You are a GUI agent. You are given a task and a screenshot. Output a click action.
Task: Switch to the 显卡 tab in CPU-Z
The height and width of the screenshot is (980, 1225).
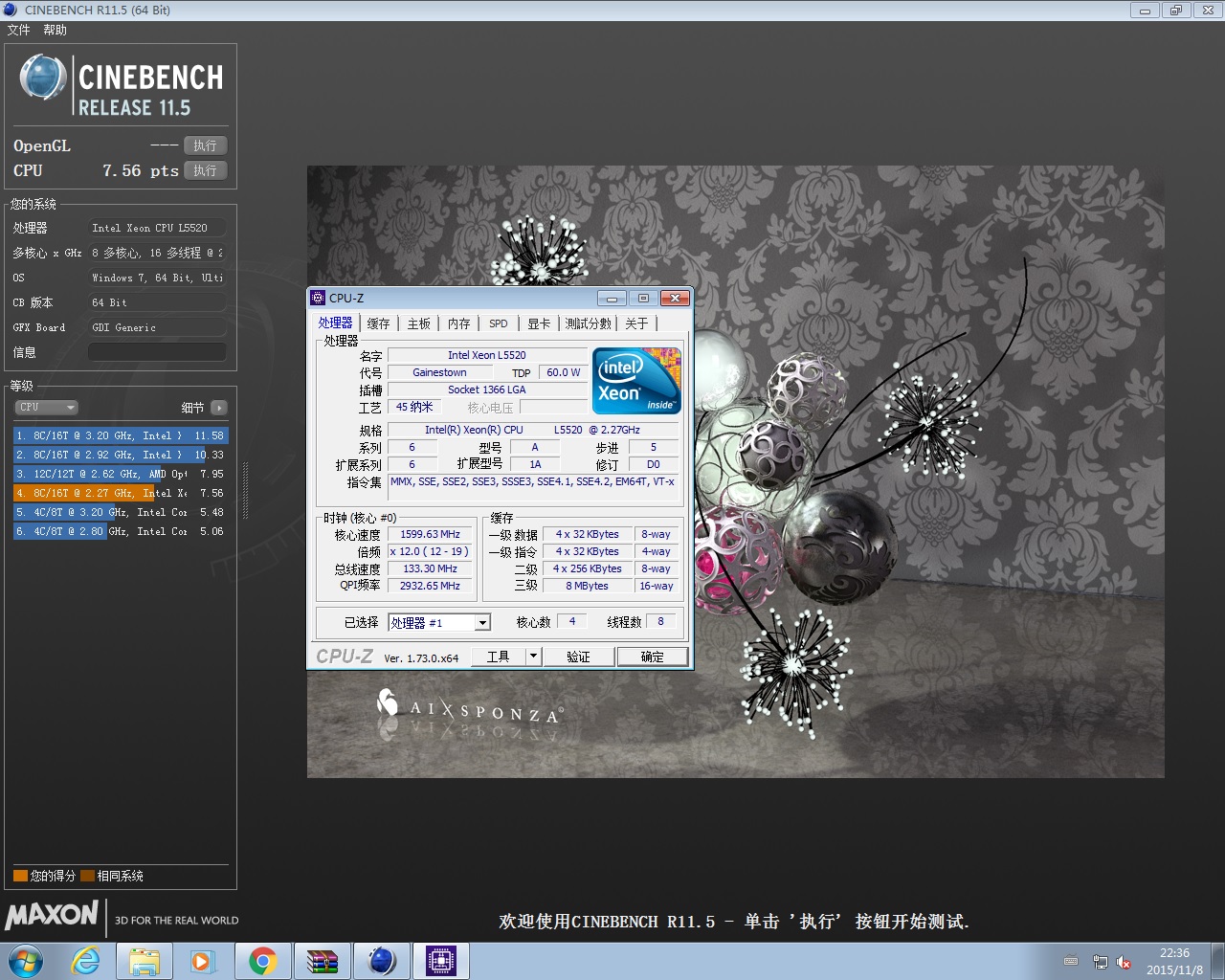pos(540,323)
